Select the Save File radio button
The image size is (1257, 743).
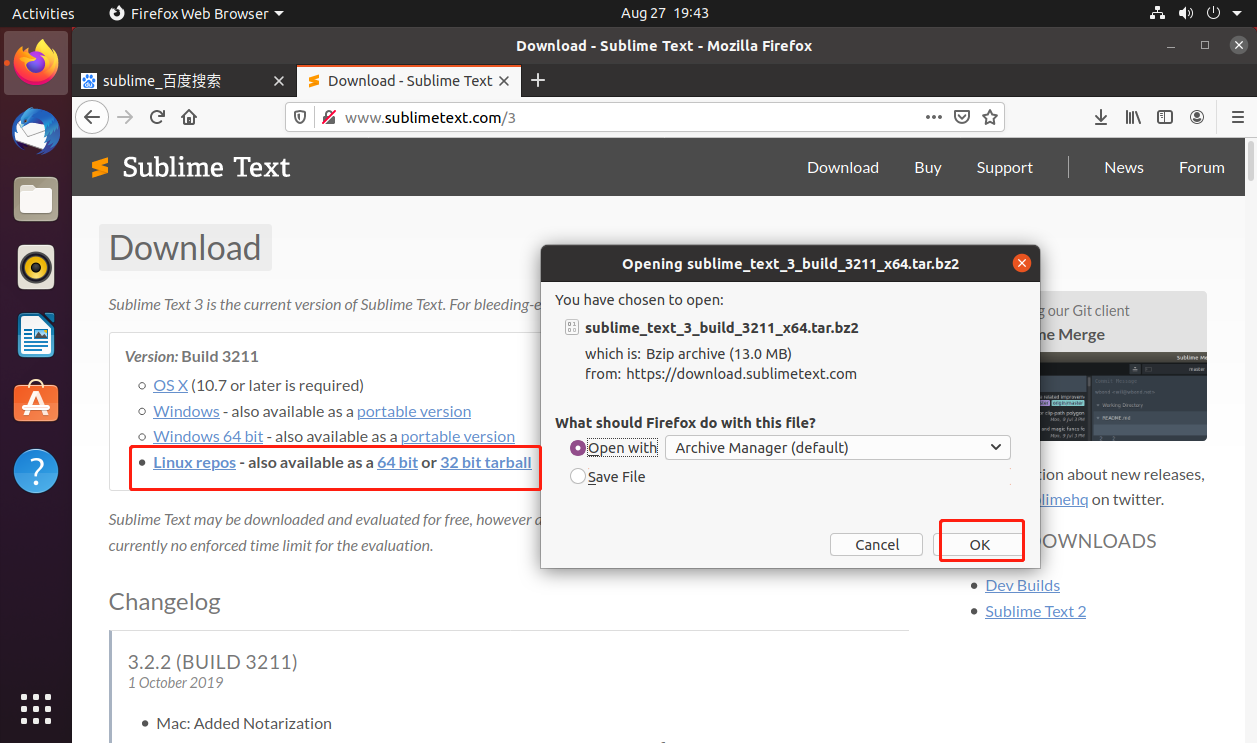click(577, 477)
